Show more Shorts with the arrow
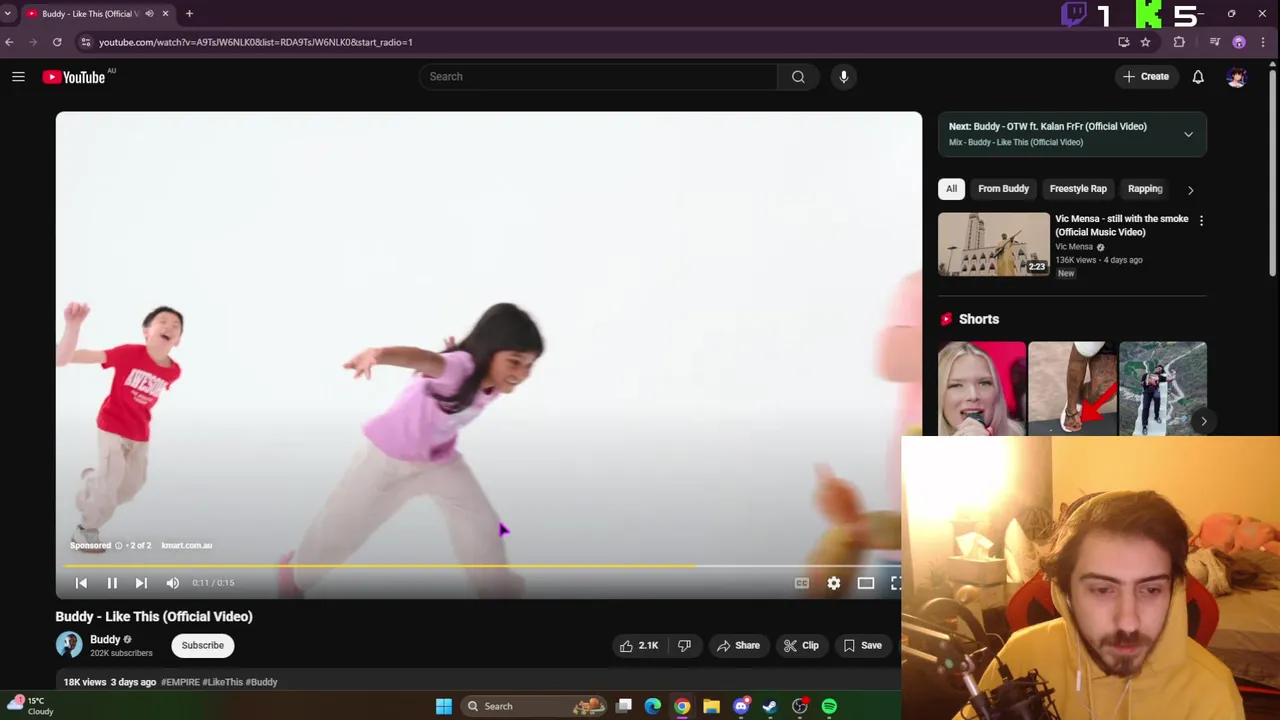The width and height of the screenshot is (1280, 720). pyautogui.click(x=1203, y=422)
